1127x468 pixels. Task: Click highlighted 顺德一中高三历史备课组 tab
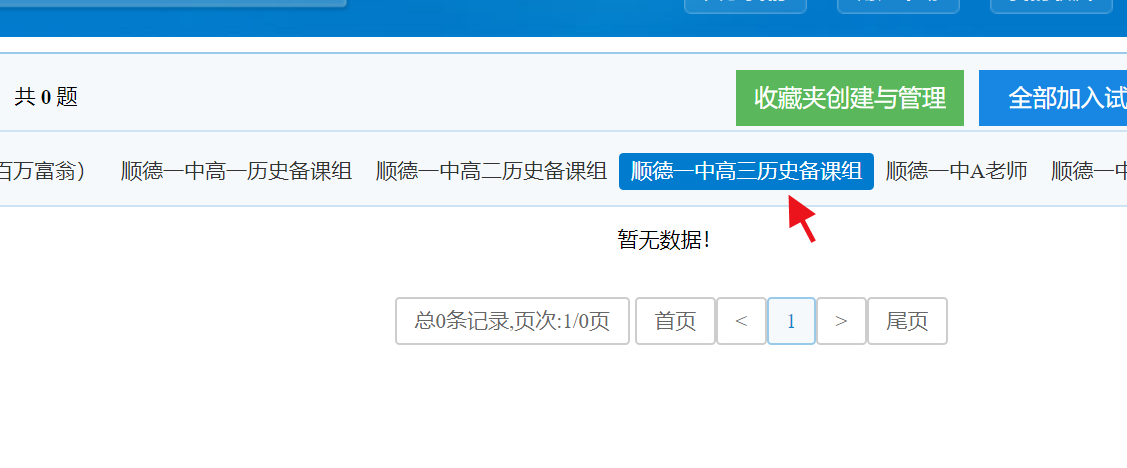pos(746,171)
